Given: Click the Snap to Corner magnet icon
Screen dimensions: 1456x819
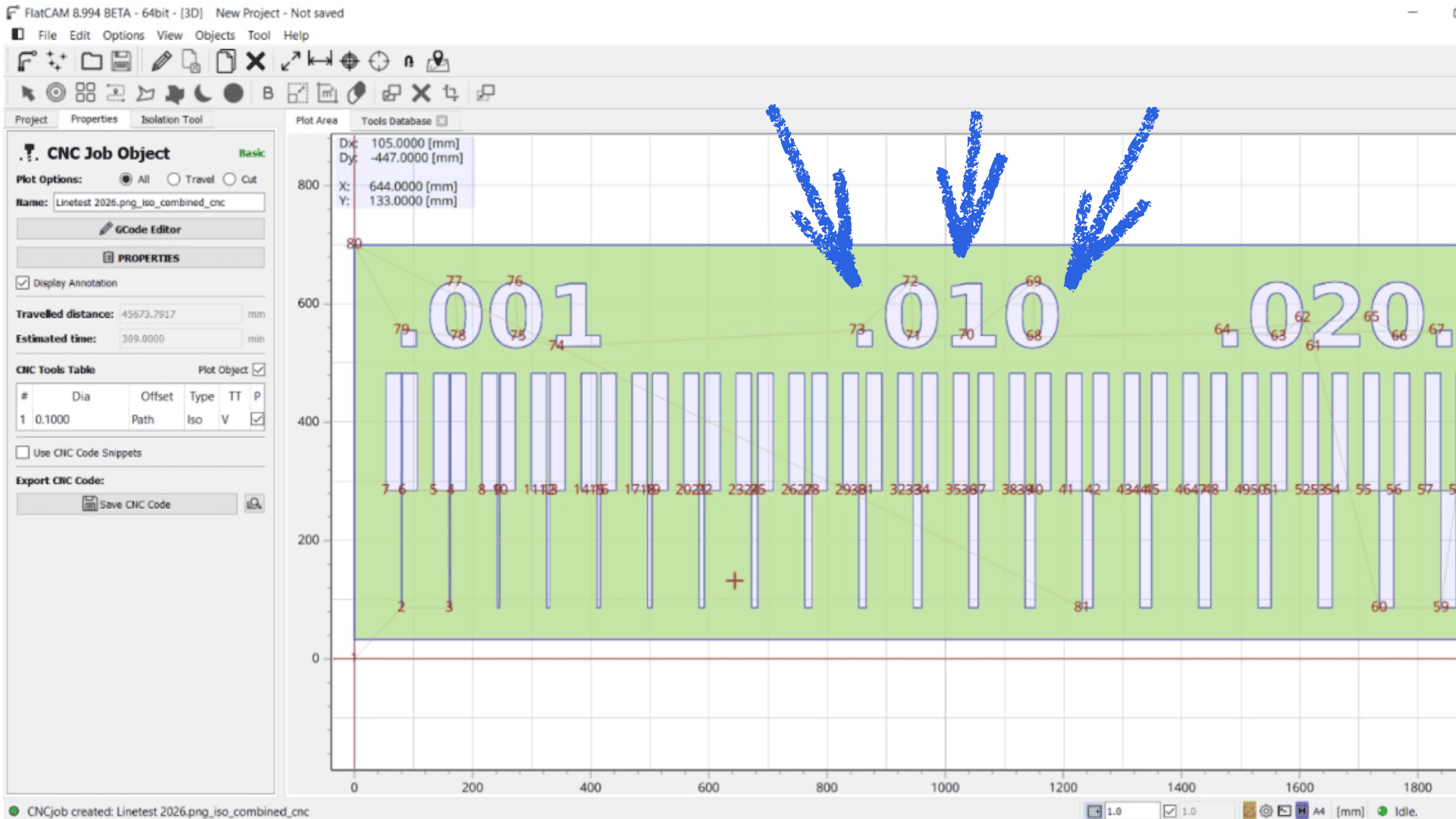Looking at the screenshot, I should [x=409, y=61].
